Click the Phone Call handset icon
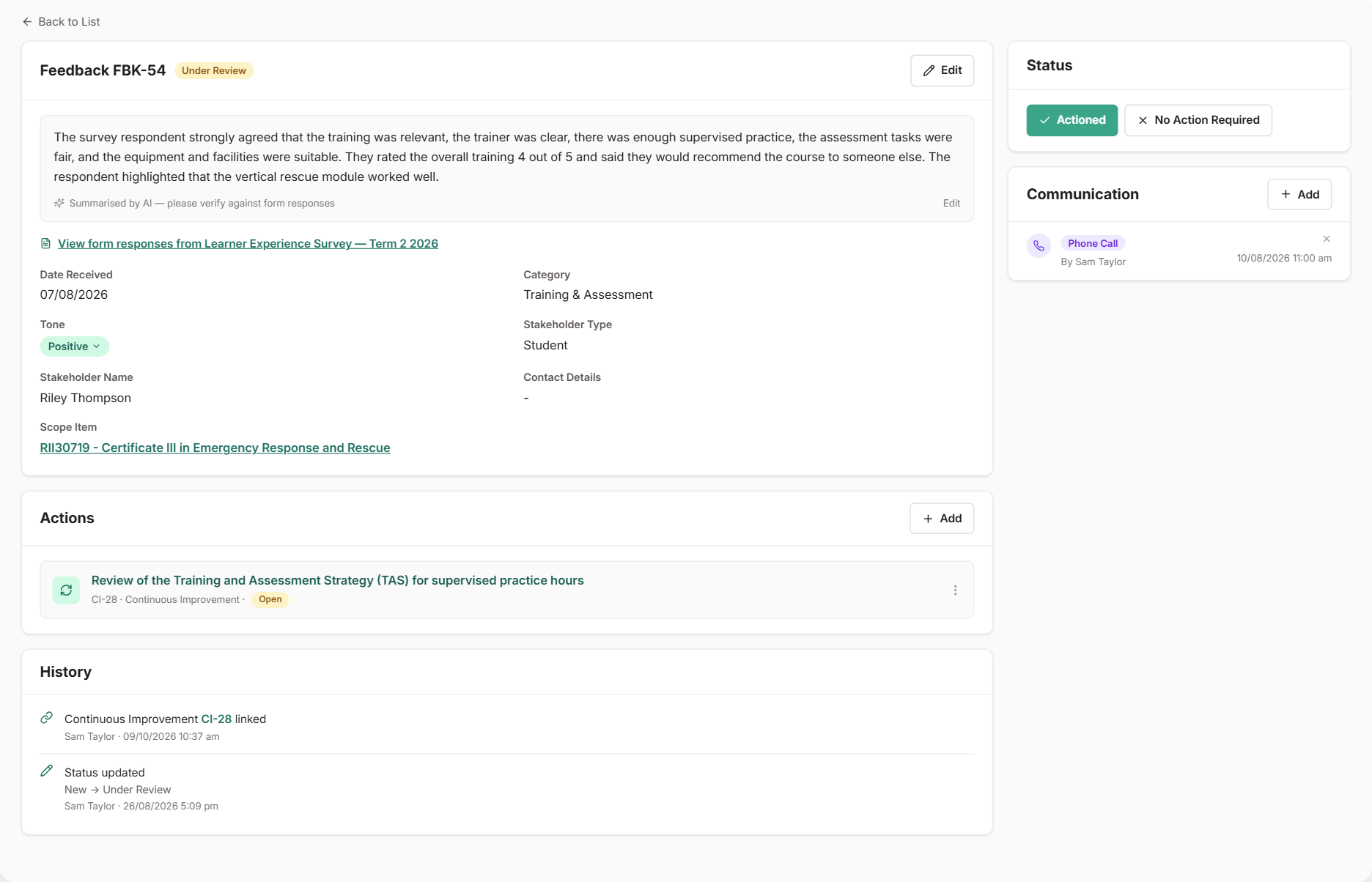 click(x=1039, y=246)
